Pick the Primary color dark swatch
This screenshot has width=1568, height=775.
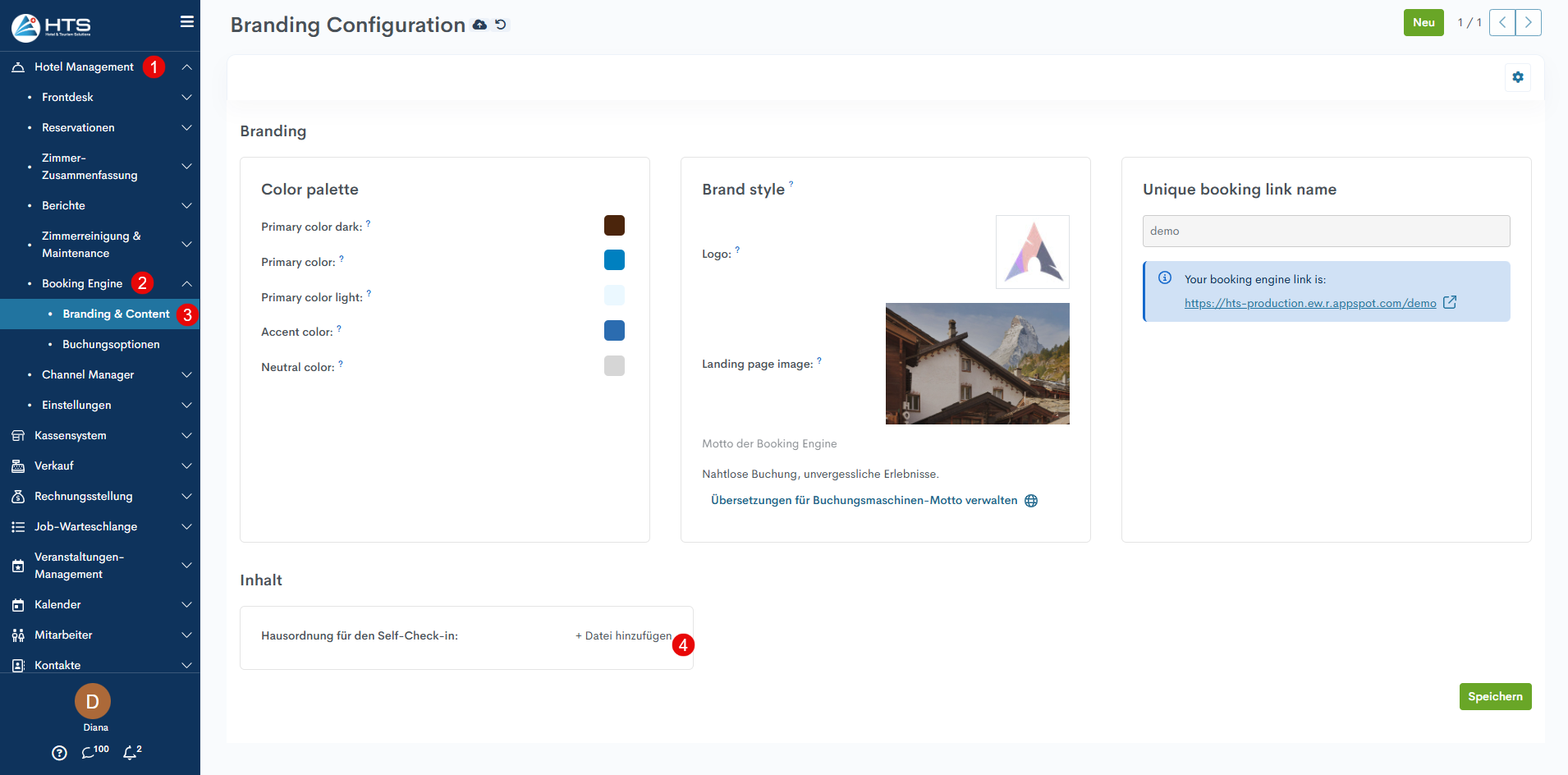pos(614,226)
